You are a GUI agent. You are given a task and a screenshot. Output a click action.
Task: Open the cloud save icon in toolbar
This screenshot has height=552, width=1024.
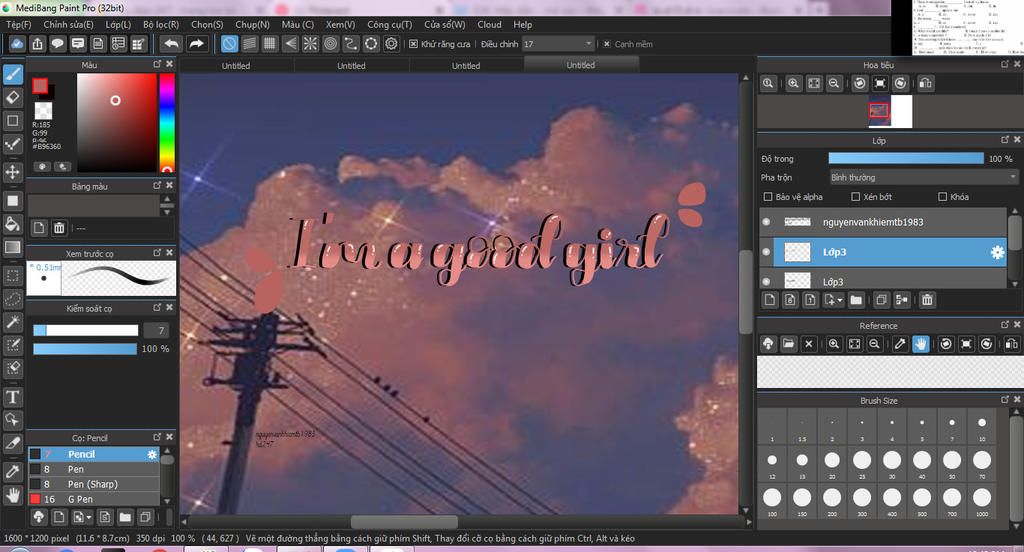tap(17, 44)
